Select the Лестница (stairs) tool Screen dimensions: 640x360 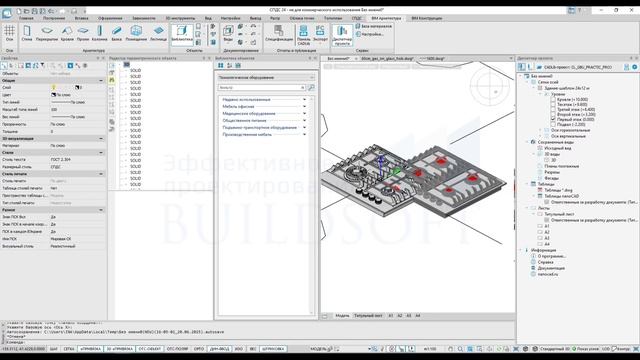(158, 33)
